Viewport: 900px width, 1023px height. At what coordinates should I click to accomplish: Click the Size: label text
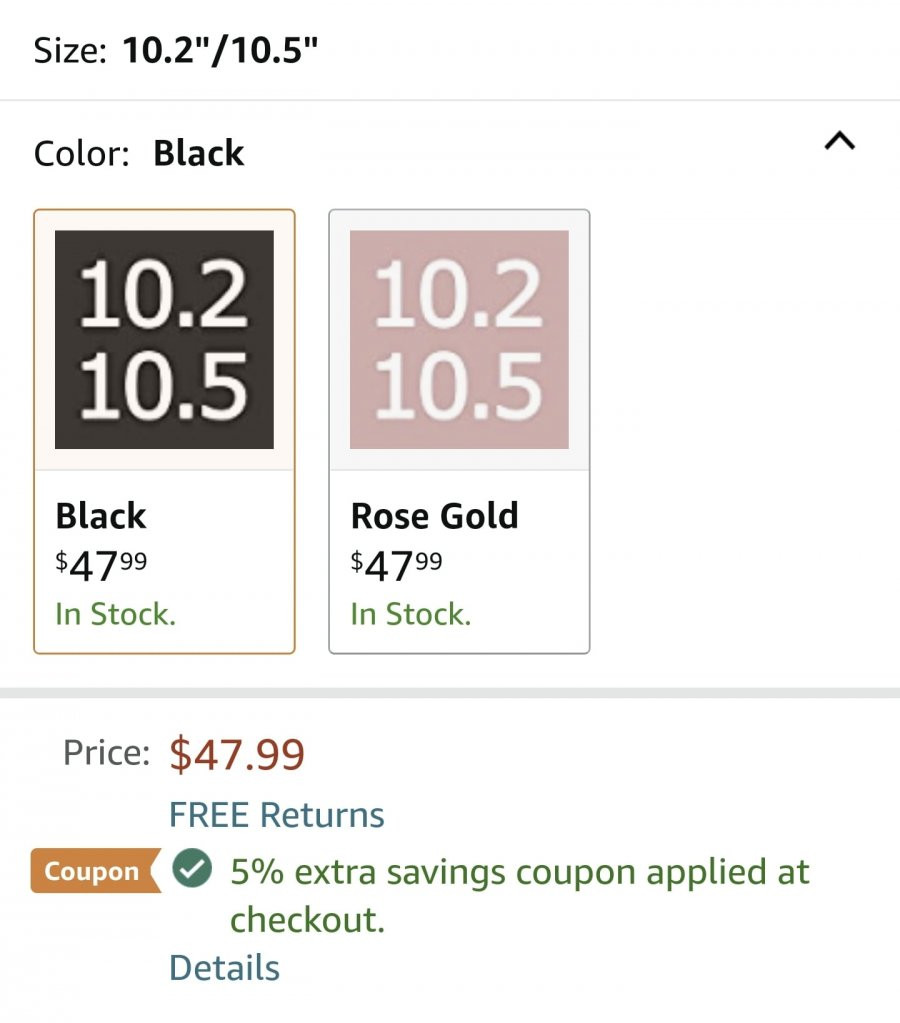[70, 50]
